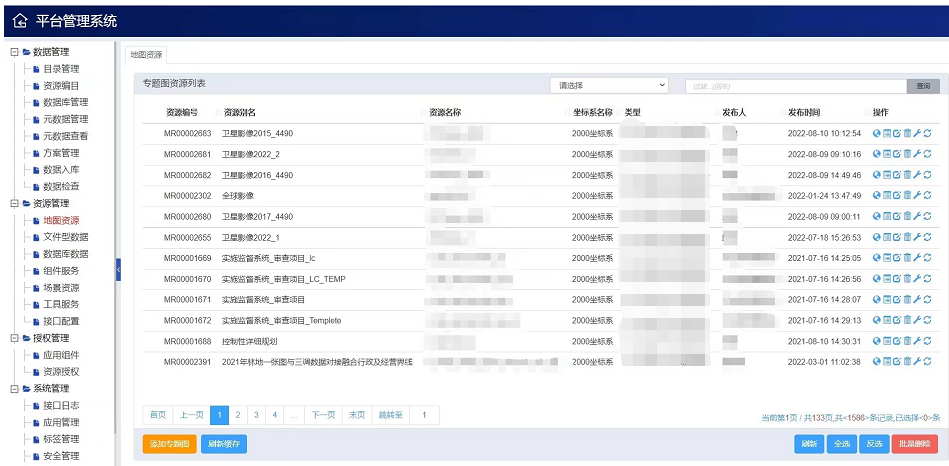
Task: Click the 批量删除 button
Action: coord(915,444)
